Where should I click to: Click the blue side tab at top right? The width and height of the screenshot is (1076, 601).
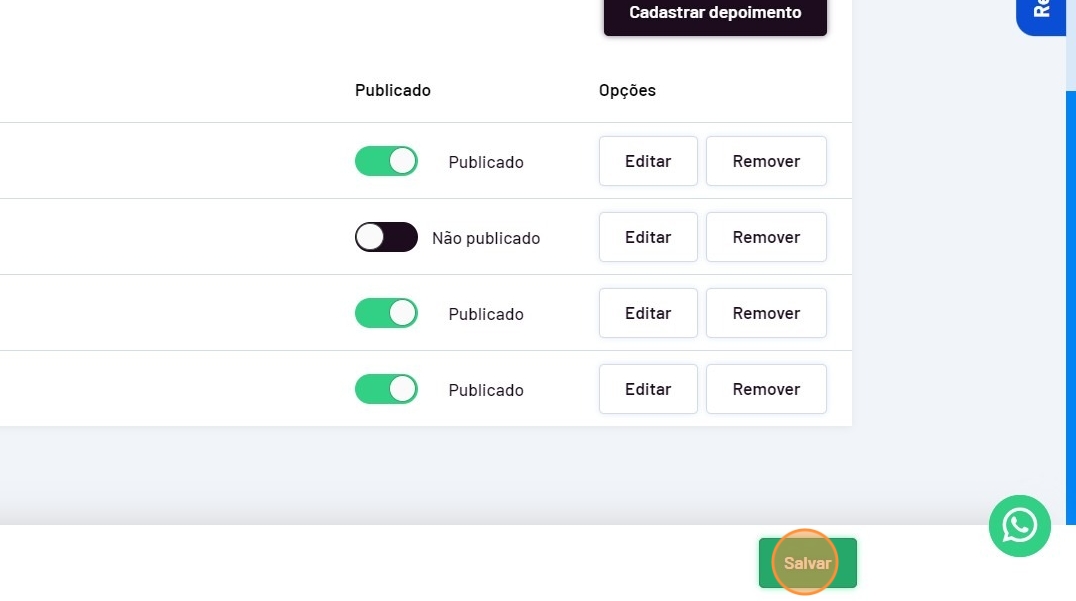tap(1040, 14)
